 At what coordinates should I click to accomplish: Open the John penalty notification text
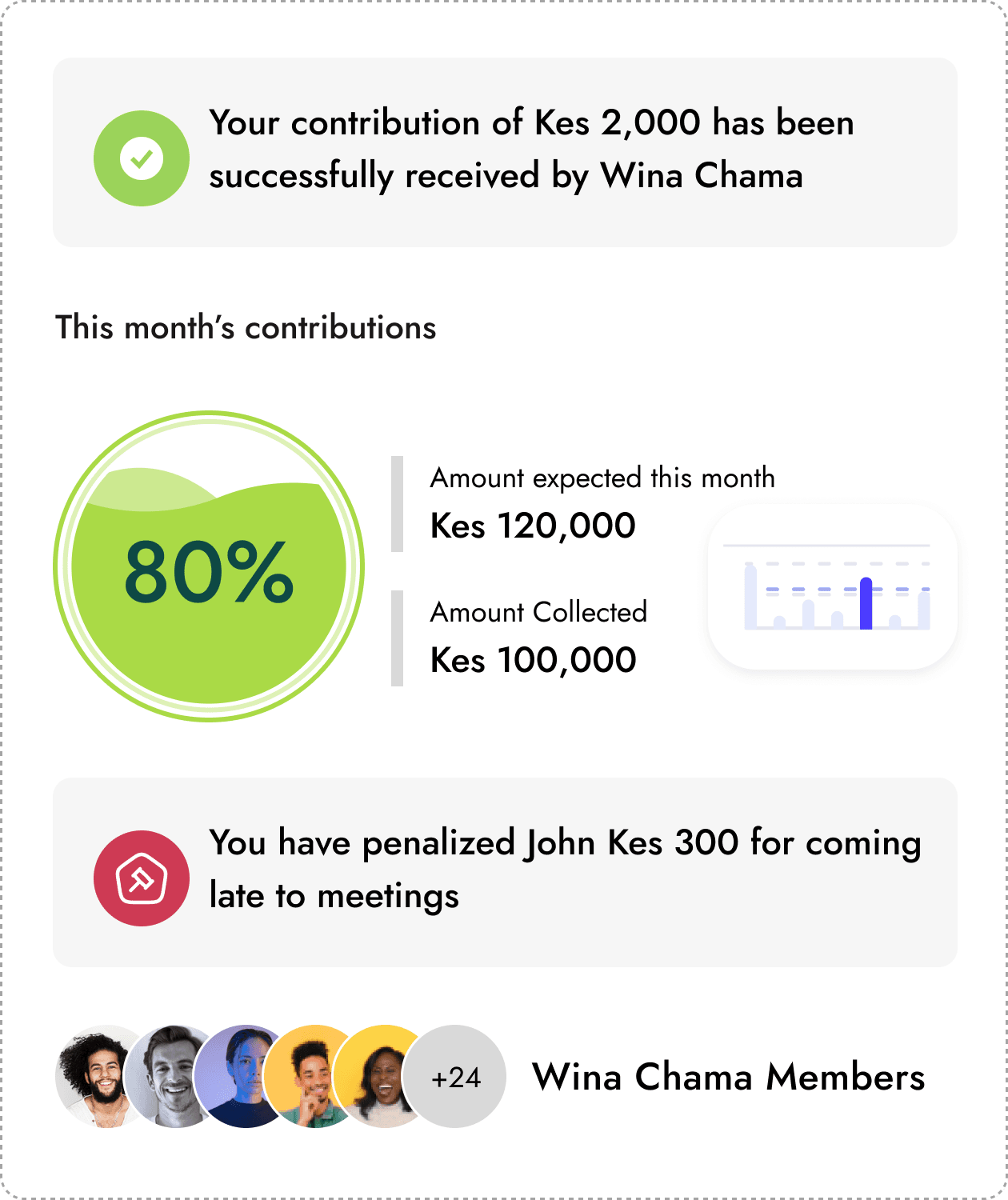click(x=565, y=870)
